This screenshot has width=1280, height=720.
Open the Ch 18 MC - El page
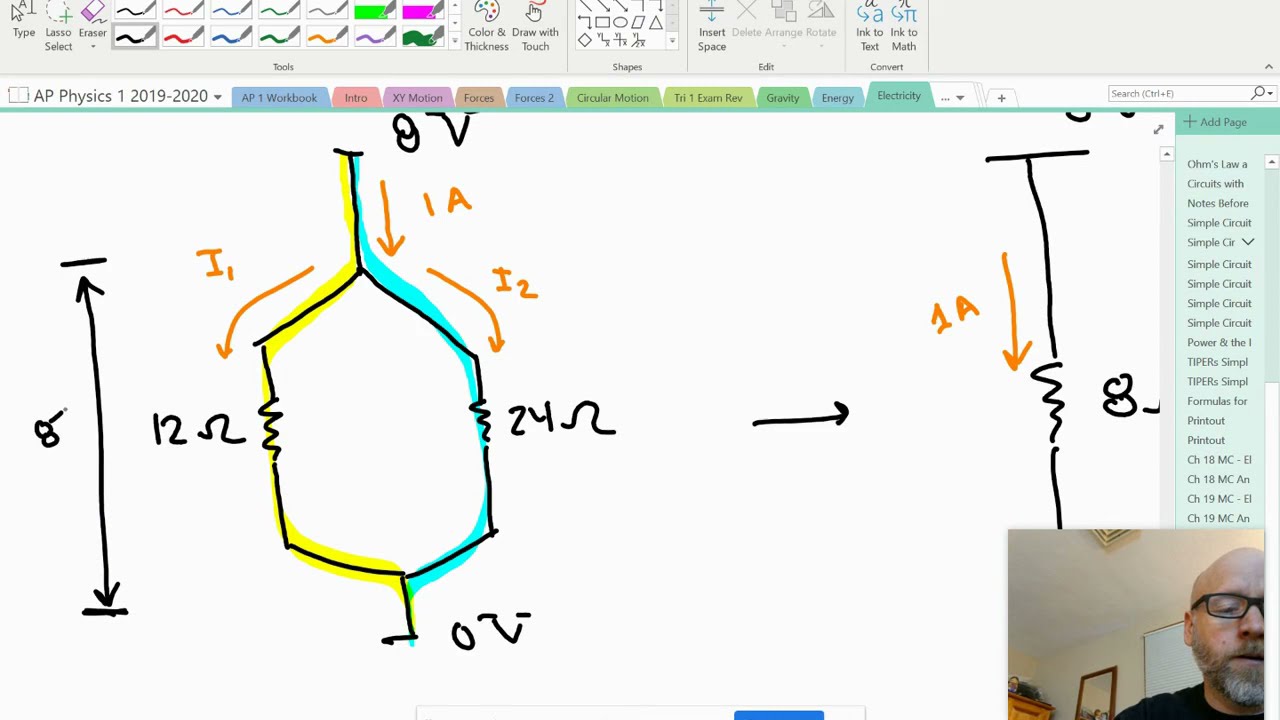[1218, 460]
